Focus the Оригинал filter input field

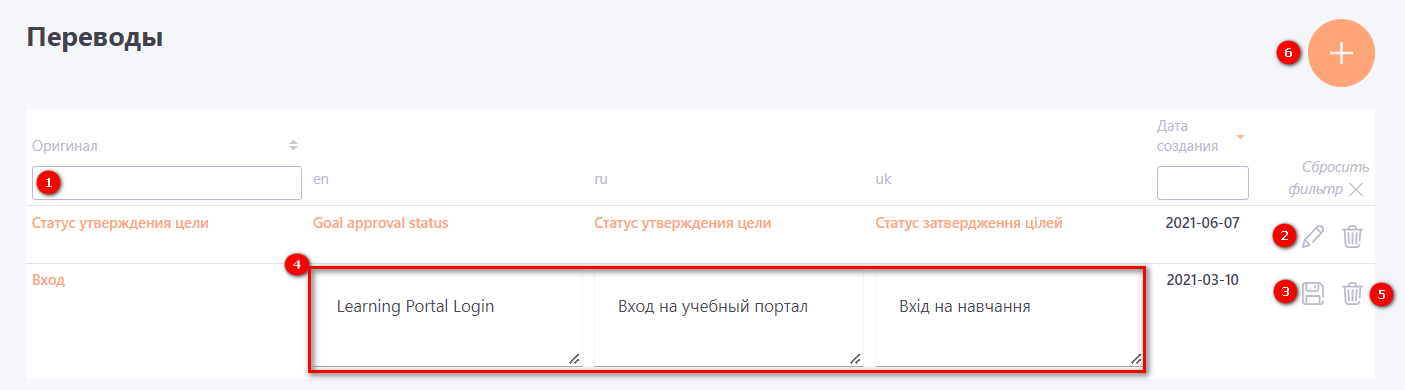pyautogui.click(x=167, y=183)
